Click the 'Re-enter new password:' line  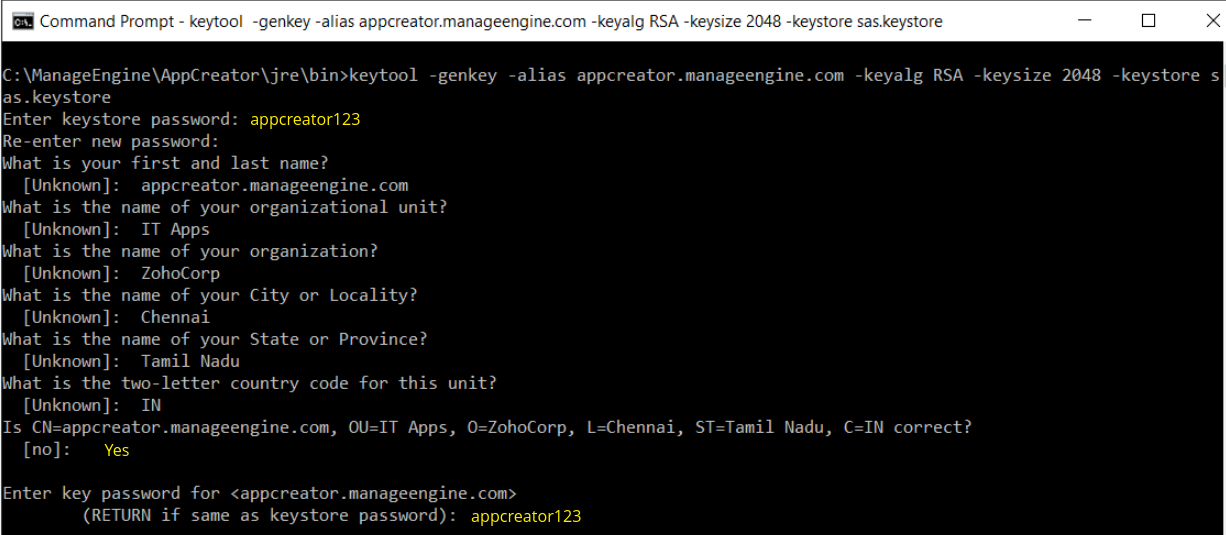click(110, 141)
